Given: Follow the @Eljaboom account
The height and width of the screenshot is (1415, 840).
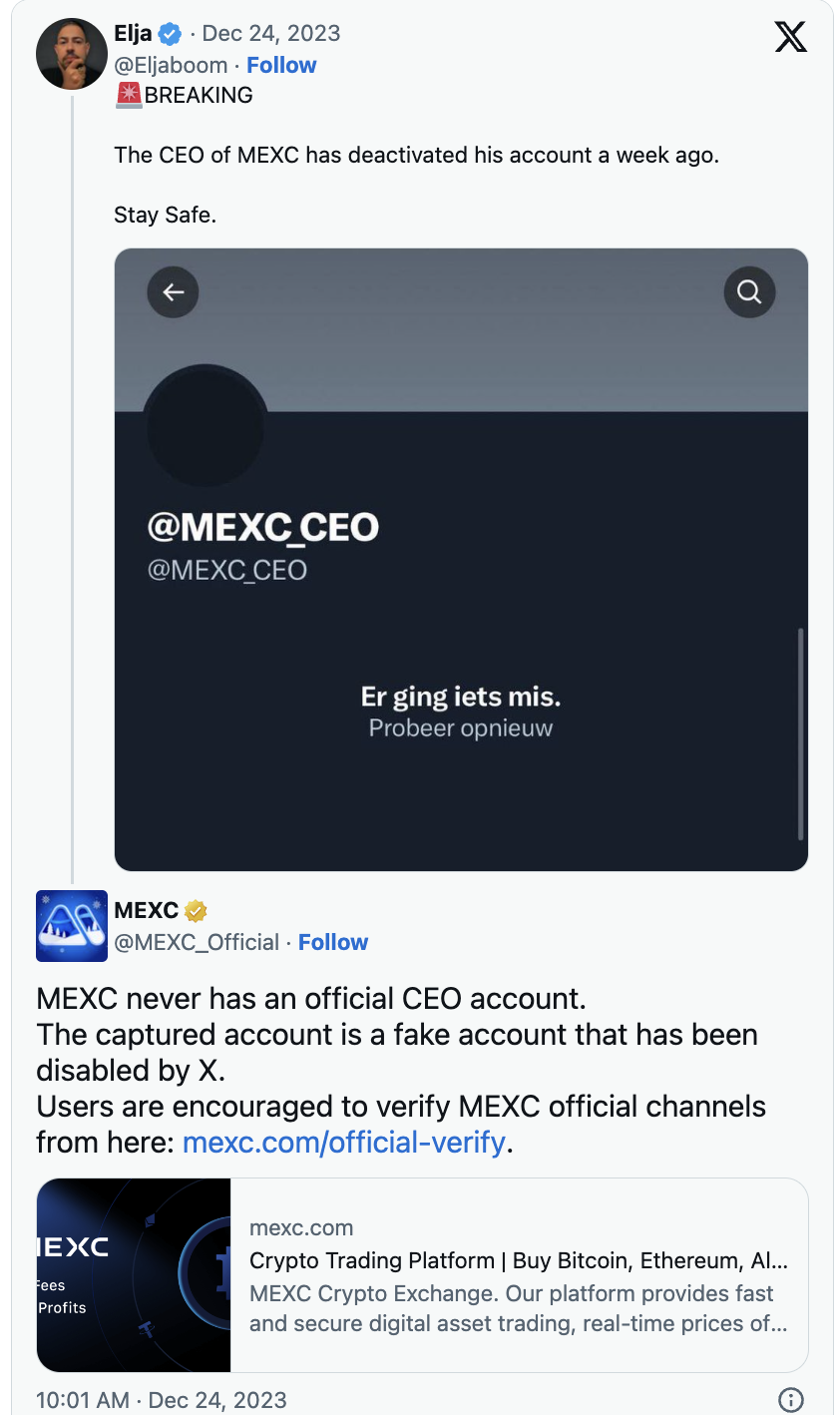Looking at the screenshot, I should point(281,66).
